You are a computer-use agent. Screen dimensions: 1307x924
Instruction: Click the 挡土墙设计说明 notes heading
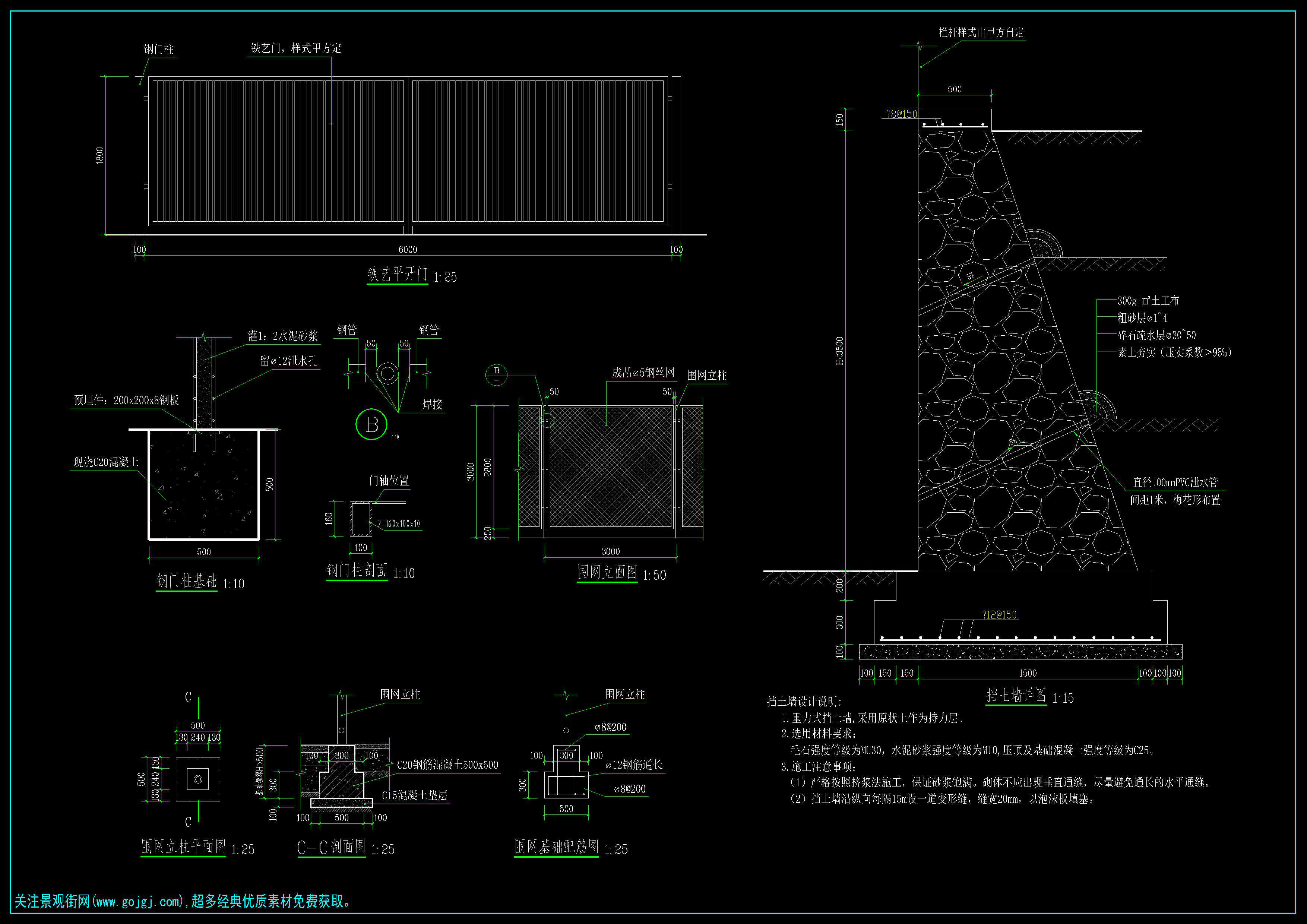pyautogui.click(x=804, y=702)
